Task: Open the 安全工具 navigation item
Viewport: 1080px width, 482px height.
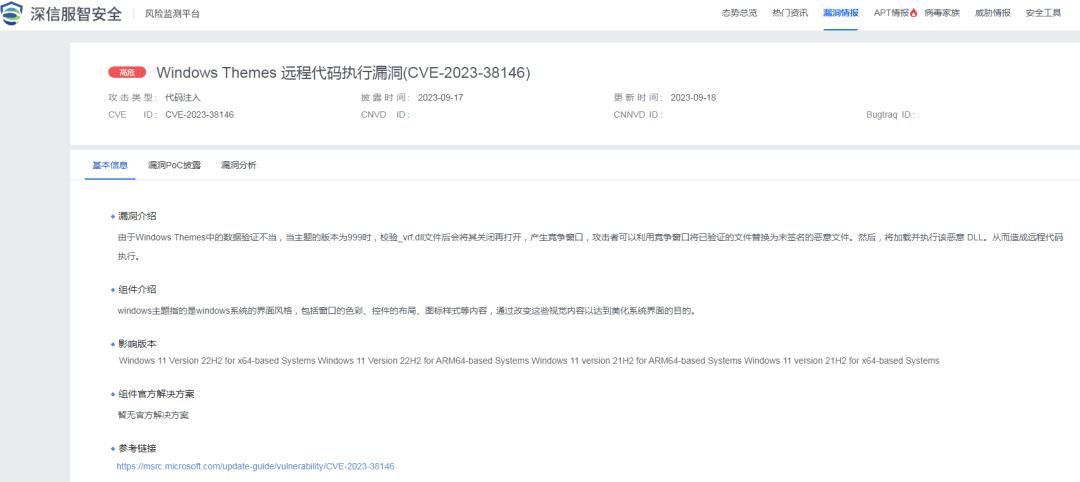Action: pos(1043,13)
